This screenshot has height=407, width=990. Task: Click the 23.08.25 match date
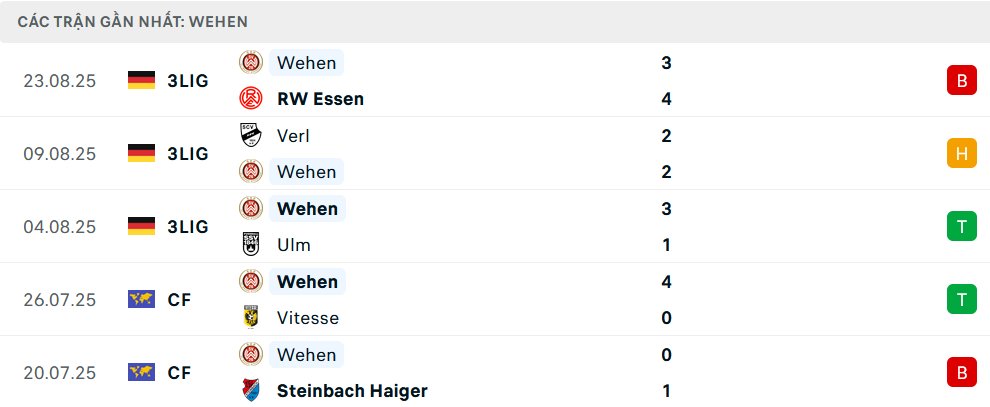[x=60, y=80]
